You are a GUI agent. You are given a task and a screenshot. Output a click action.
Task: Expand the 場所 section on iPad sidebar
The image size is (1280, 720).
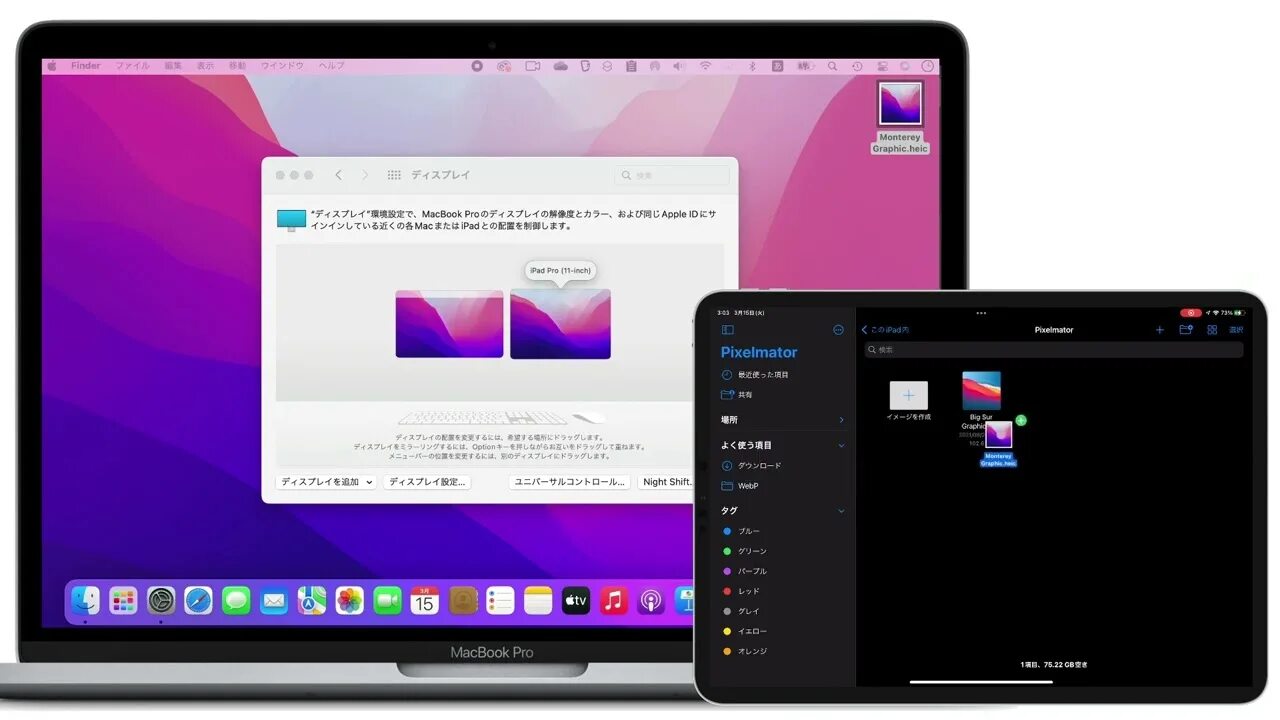(841, 420)
